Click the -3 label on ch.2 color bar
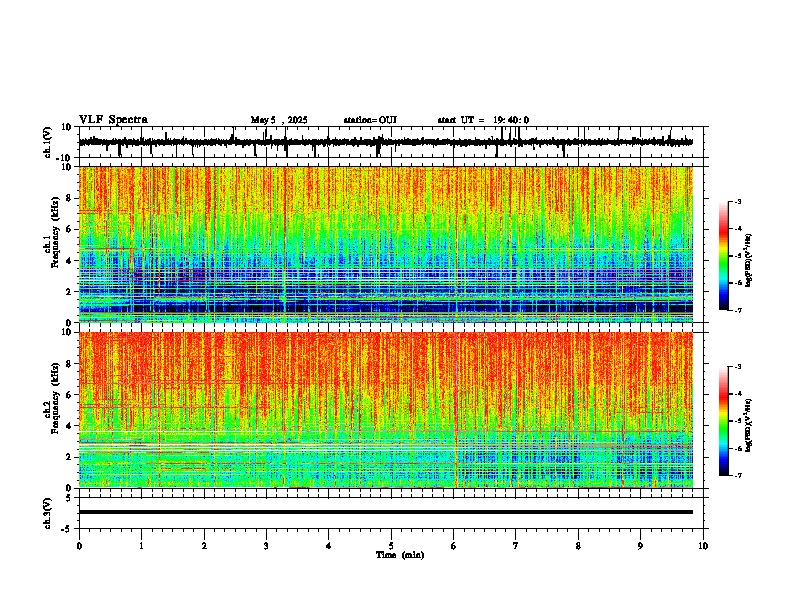 [738, 367]
